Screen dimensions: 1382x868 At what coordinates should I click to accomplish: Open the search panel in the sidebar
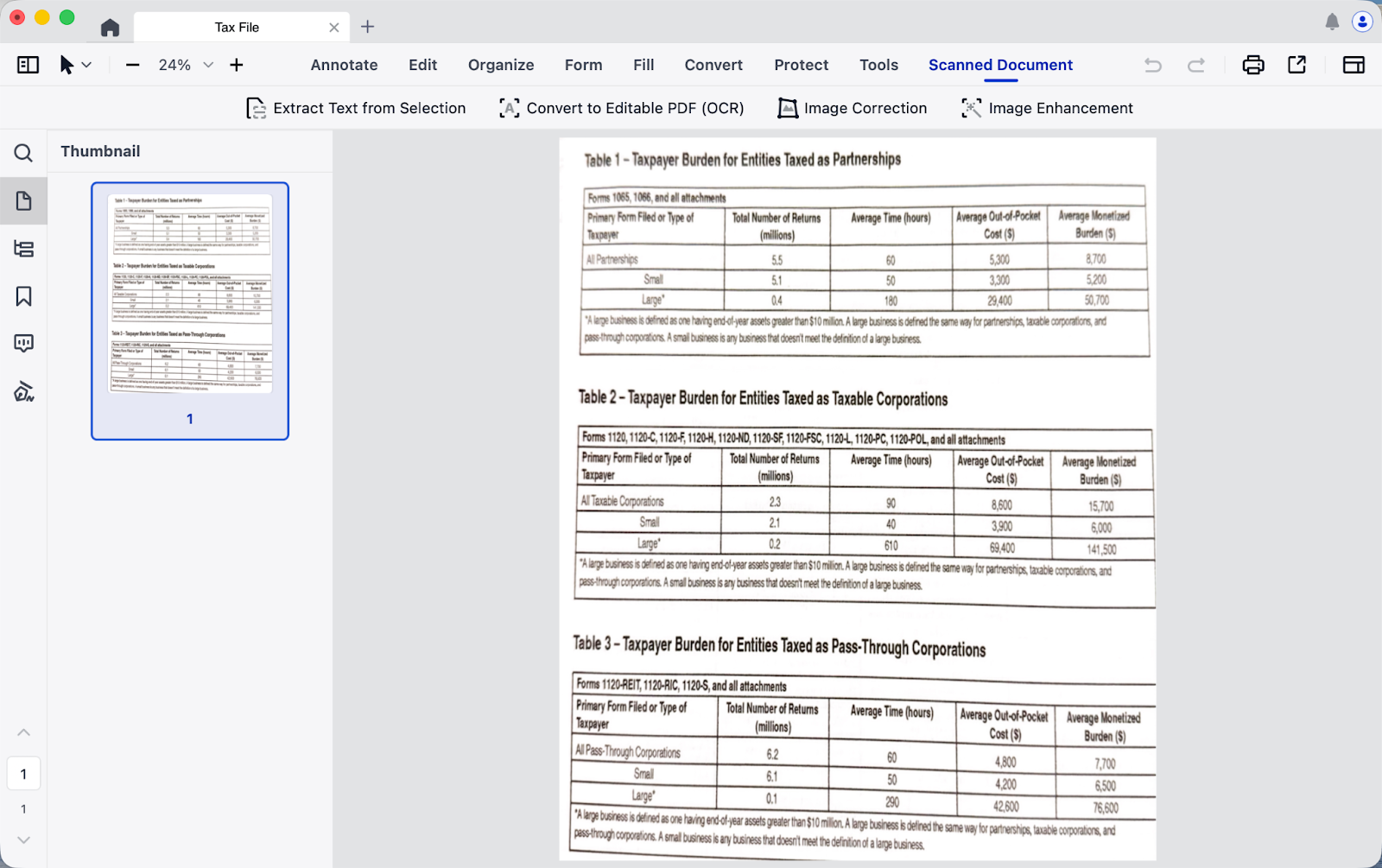pos(23,153)
